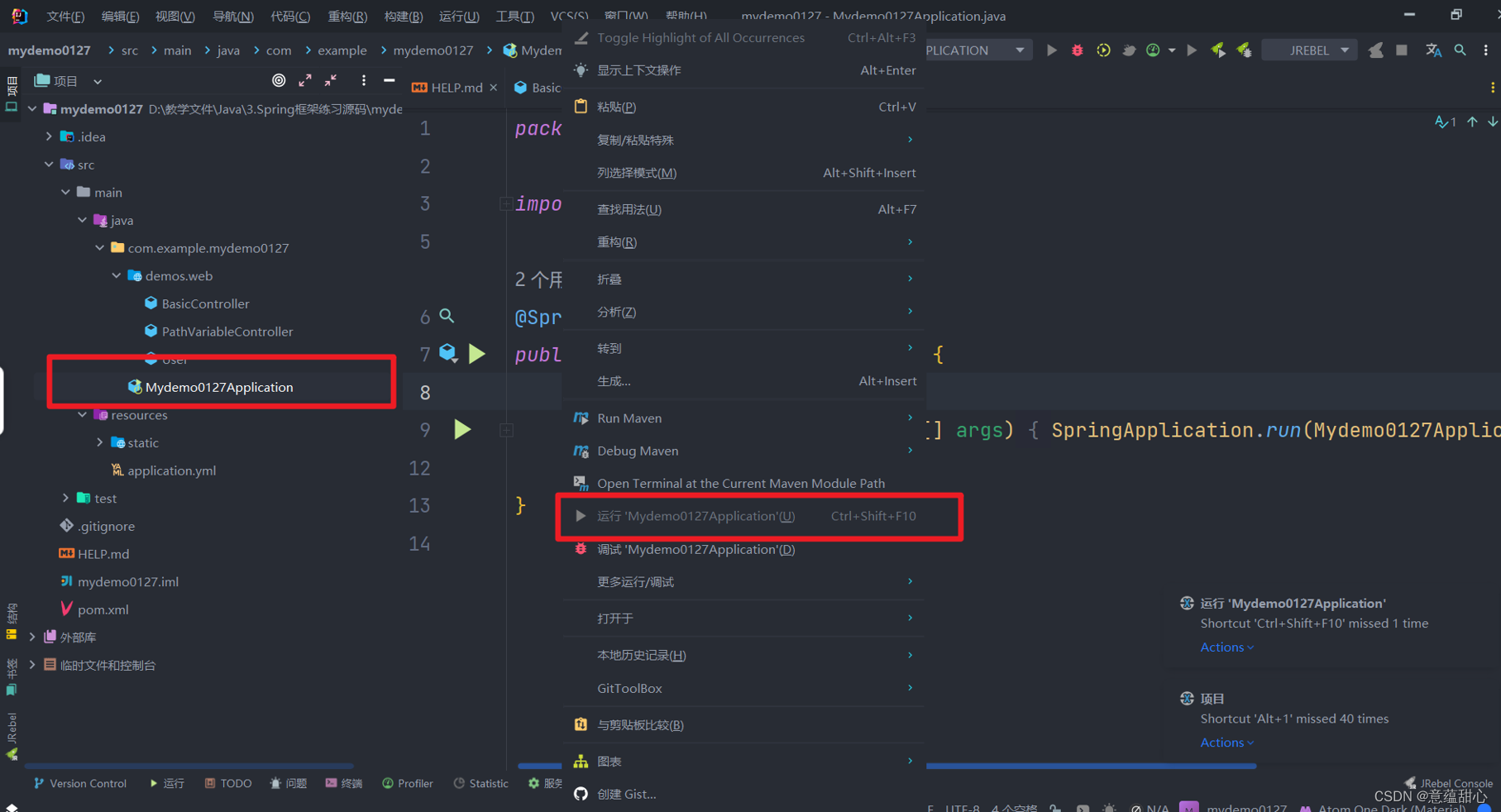The height and width of the screenshot is (812, 1501).
Task: Collapse the resources folder
Action: pos(83,415)
